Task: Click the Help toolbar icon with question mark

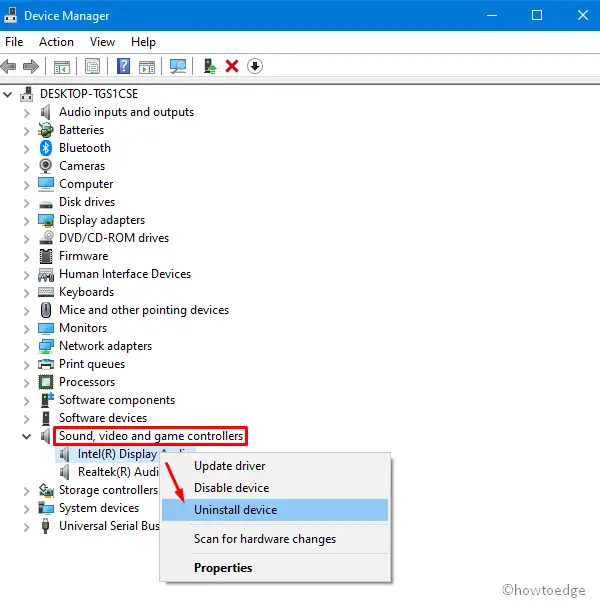Action: click(124, 67)
